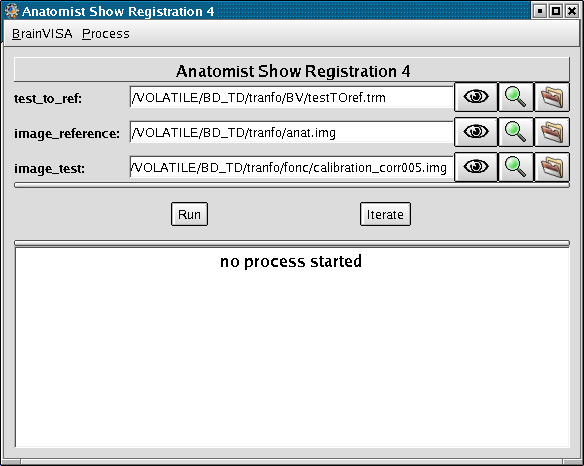Click the eye viewer icon for test_to_ref

[x=476, y=97]
